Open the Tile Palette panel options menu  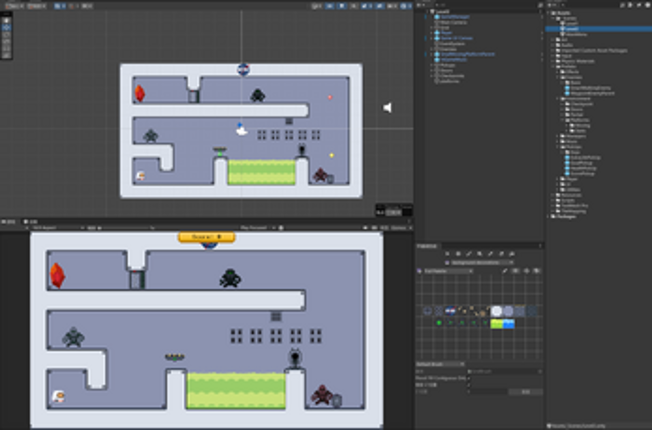click(x=540, y=246)
